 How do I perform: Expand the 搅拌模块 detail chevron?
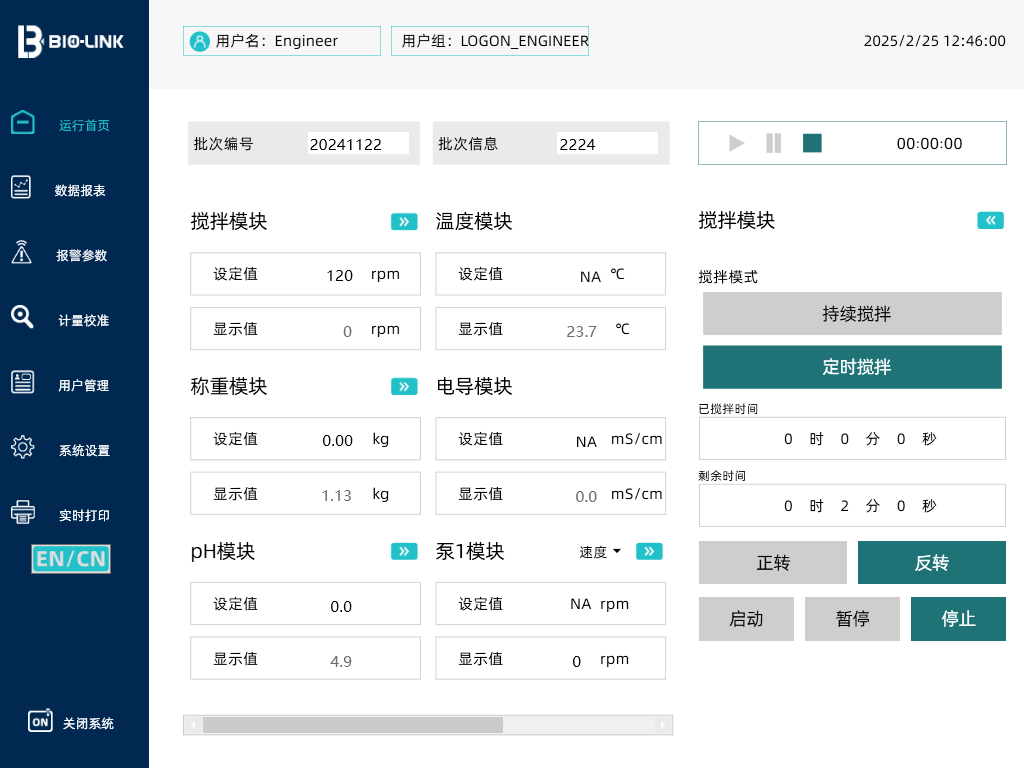[x=403, y=221]
